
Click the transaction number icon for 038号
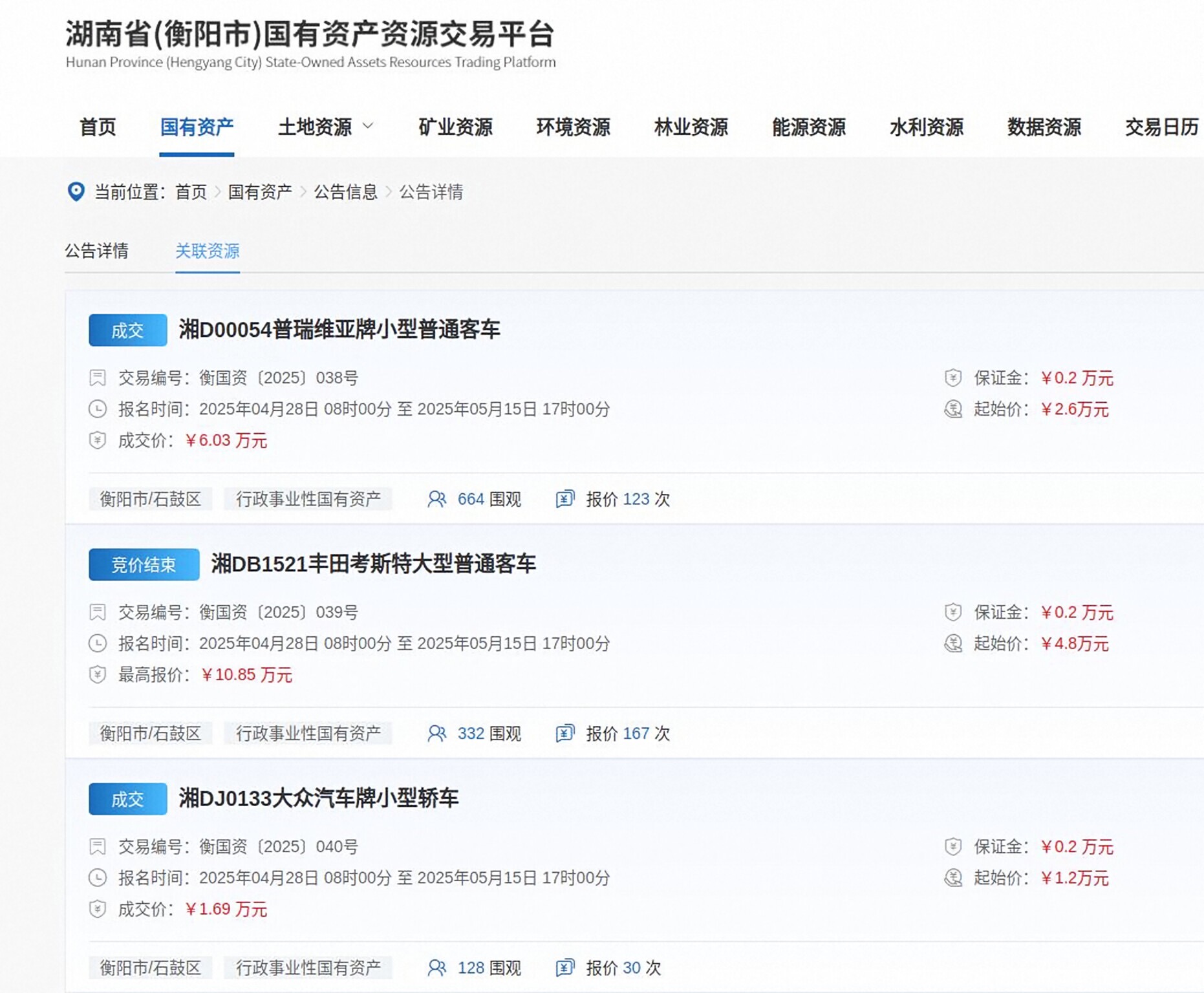coord(98,378)
